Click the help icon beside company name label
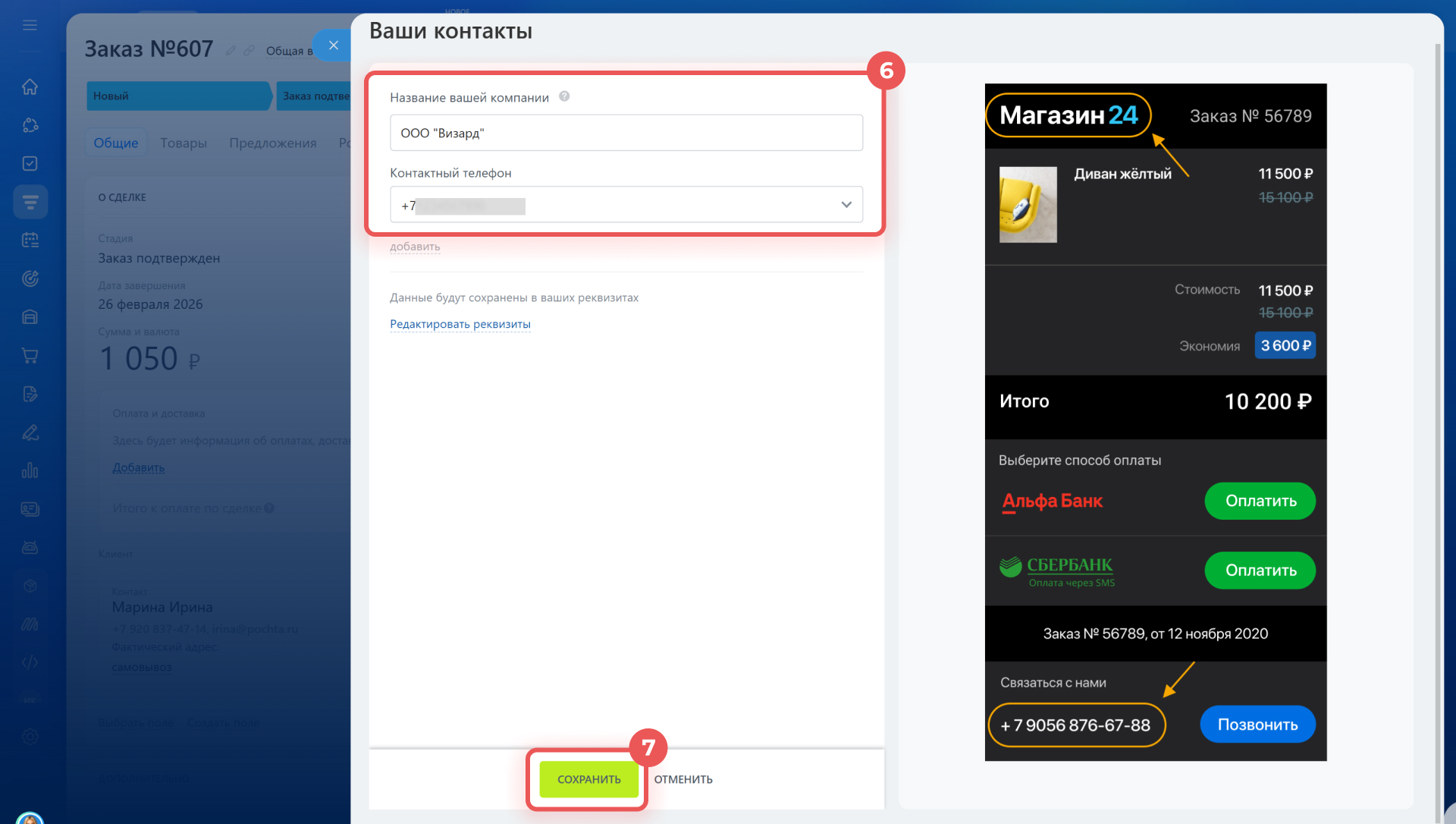 564,96
